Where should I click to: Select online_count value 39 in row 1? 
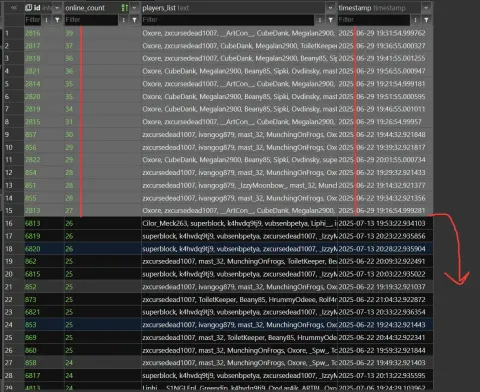tap(103, 33)
